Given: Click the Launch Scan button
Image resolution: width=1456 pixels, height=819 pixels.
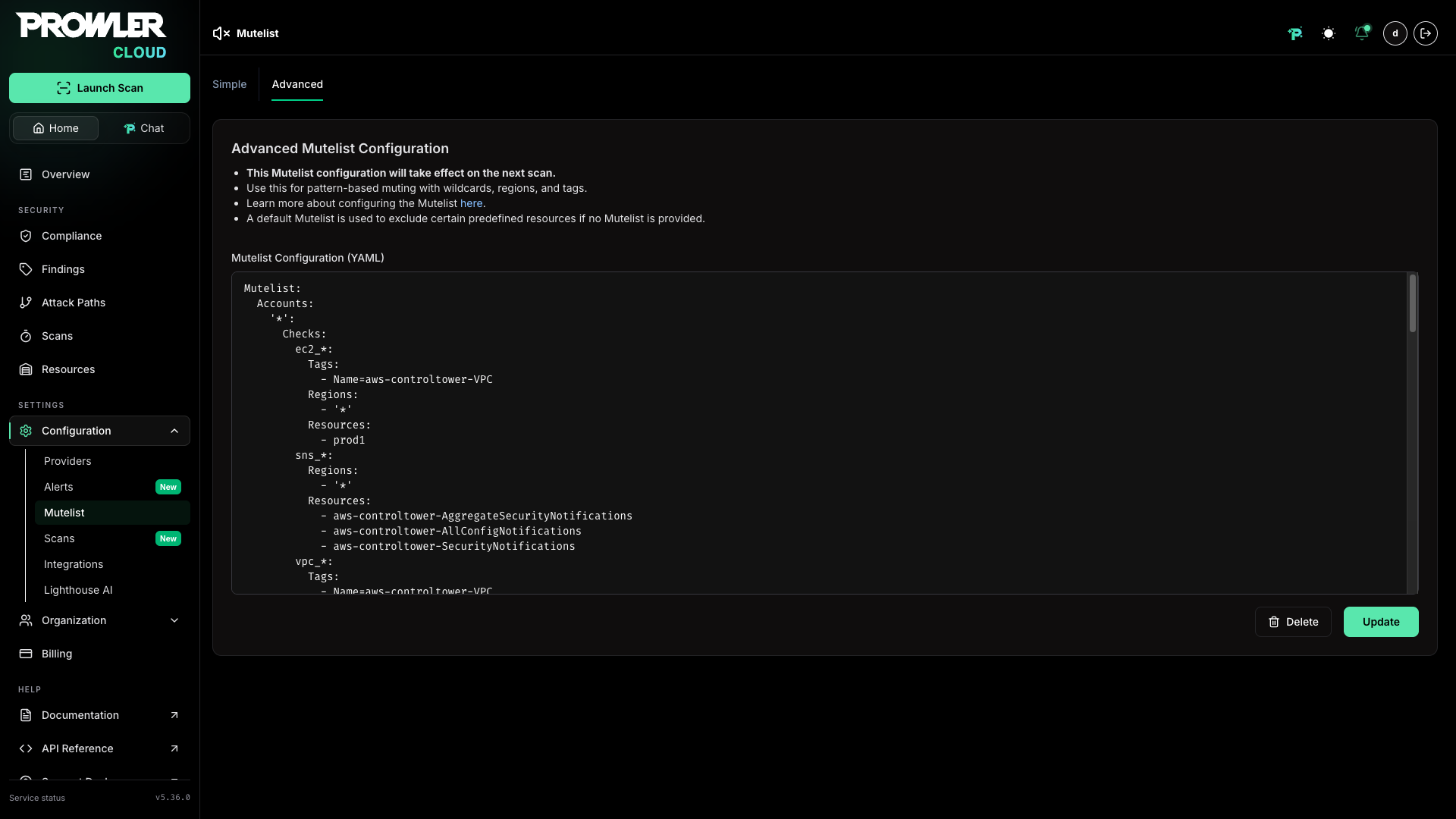Looking at the screenshot, I should click(99, 88).
